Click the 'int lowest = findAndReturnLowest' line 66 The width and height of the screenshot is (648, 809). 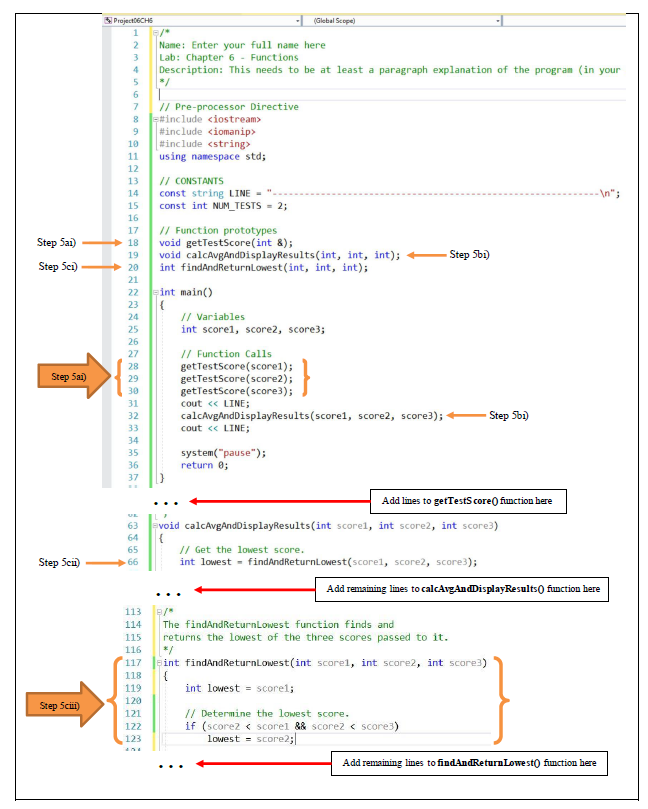tap(329, 562)
